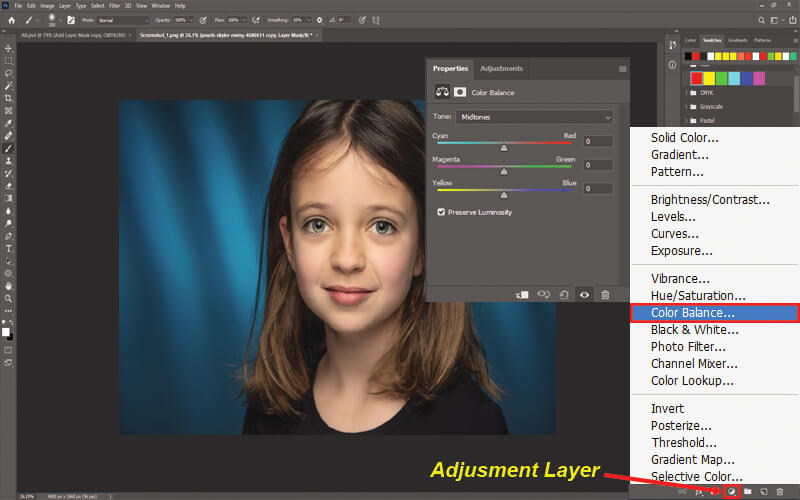Select the Zoom tool in toolbar
The image size is (800, 500).
click(x=8, y=298)
